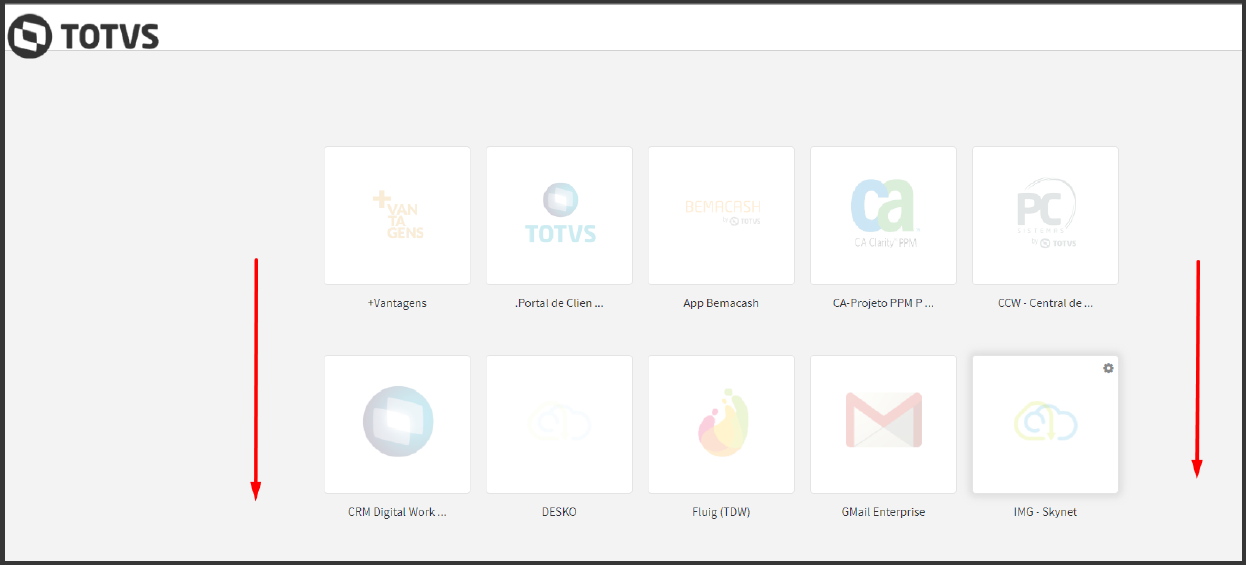Image resolution: width=1246 pixels, height=565 pixels.
Task: Open the CA Clarity PPM tile
Action: point(883,215)
